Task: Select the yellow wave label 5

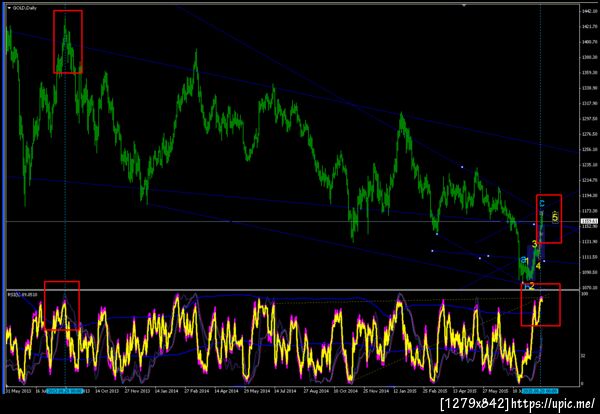Action: [x=556, y=217]
